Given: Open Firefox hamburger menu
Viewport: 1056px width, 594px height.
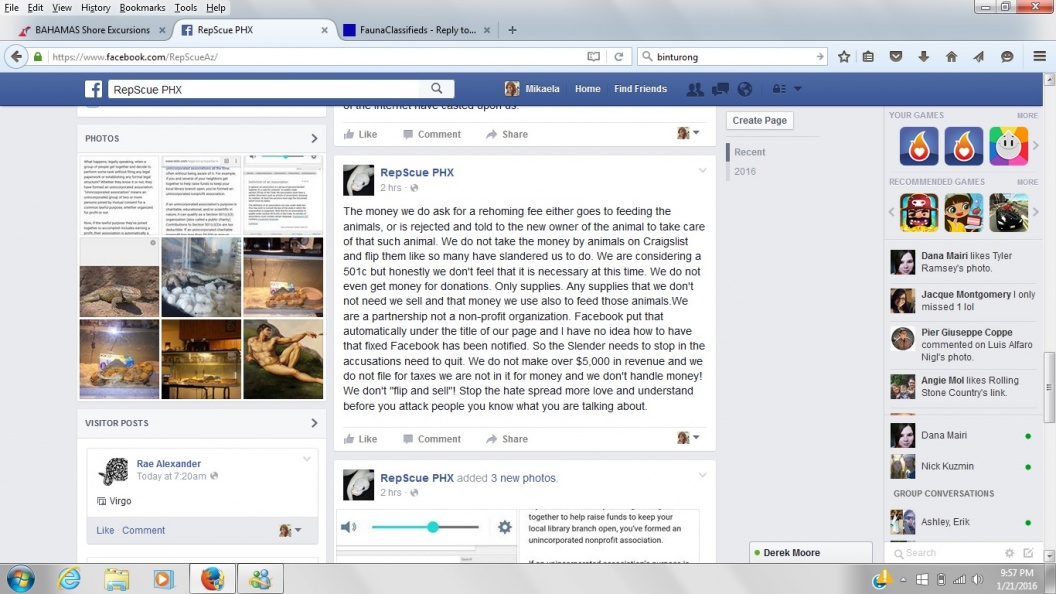Looking at the screenshot, I should pyautogui.click(x=1039, y=57).
